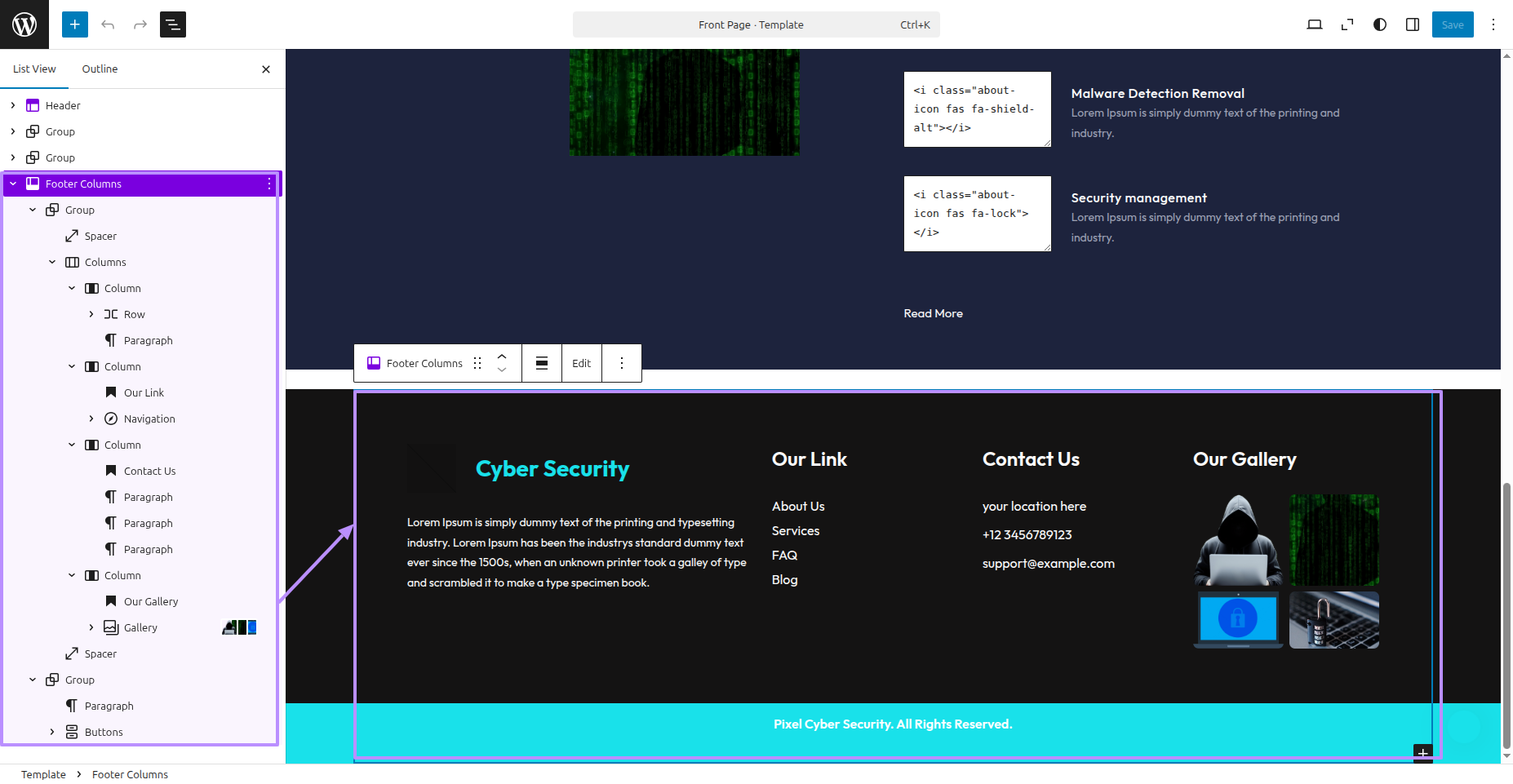Click the Undo arrow icon
The height and width of the screenshot is (784, 1513).
point(108,24)
